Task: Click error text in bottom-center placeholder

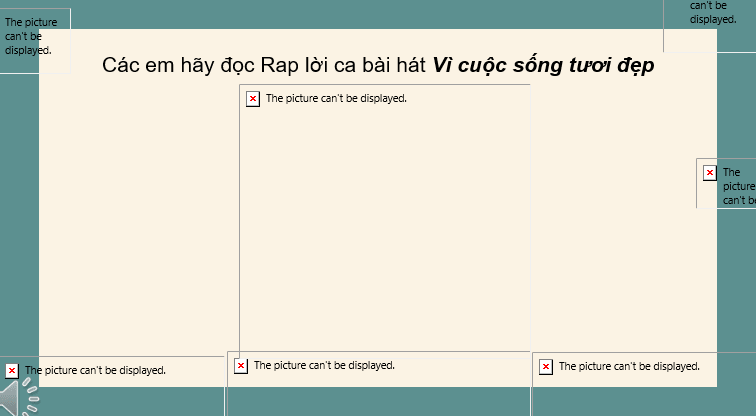Action: [324, 366]
